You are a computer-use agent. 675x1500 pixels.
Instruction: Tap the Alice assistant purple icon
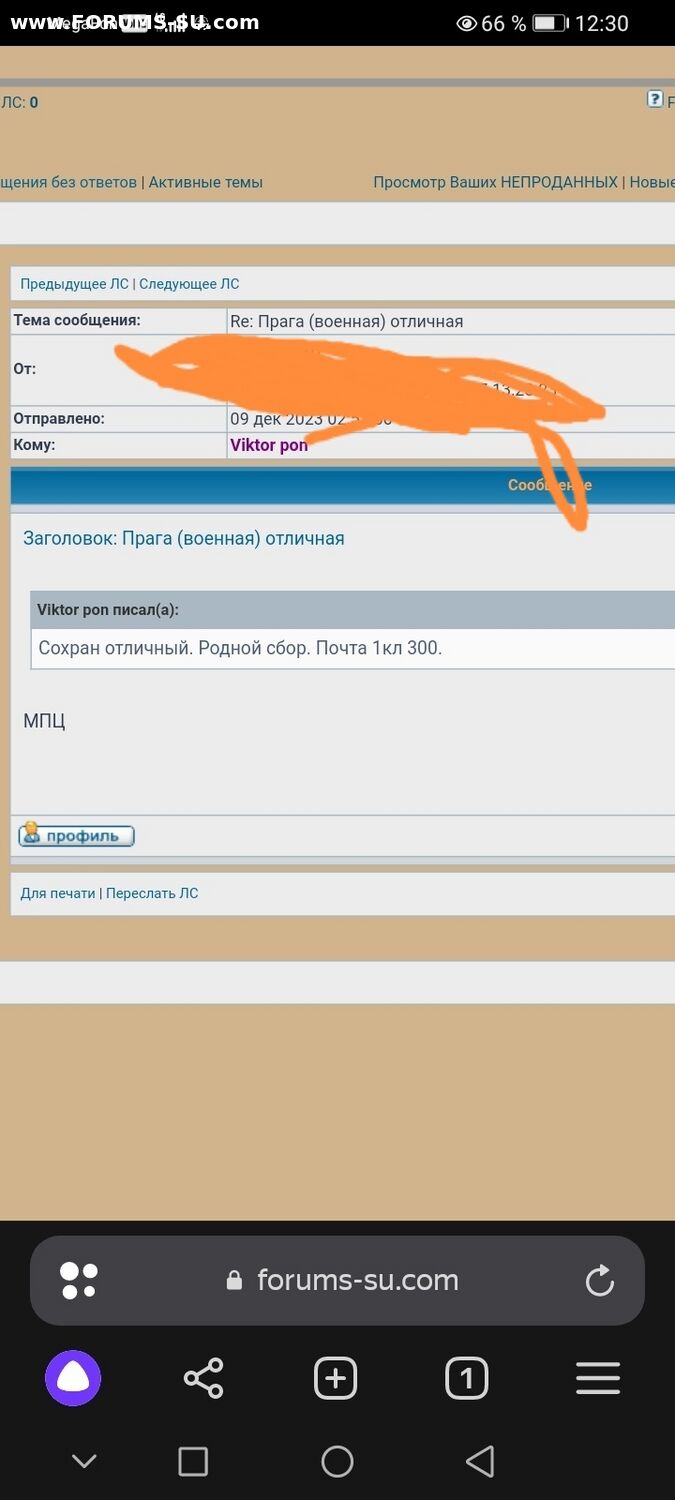73,1379
